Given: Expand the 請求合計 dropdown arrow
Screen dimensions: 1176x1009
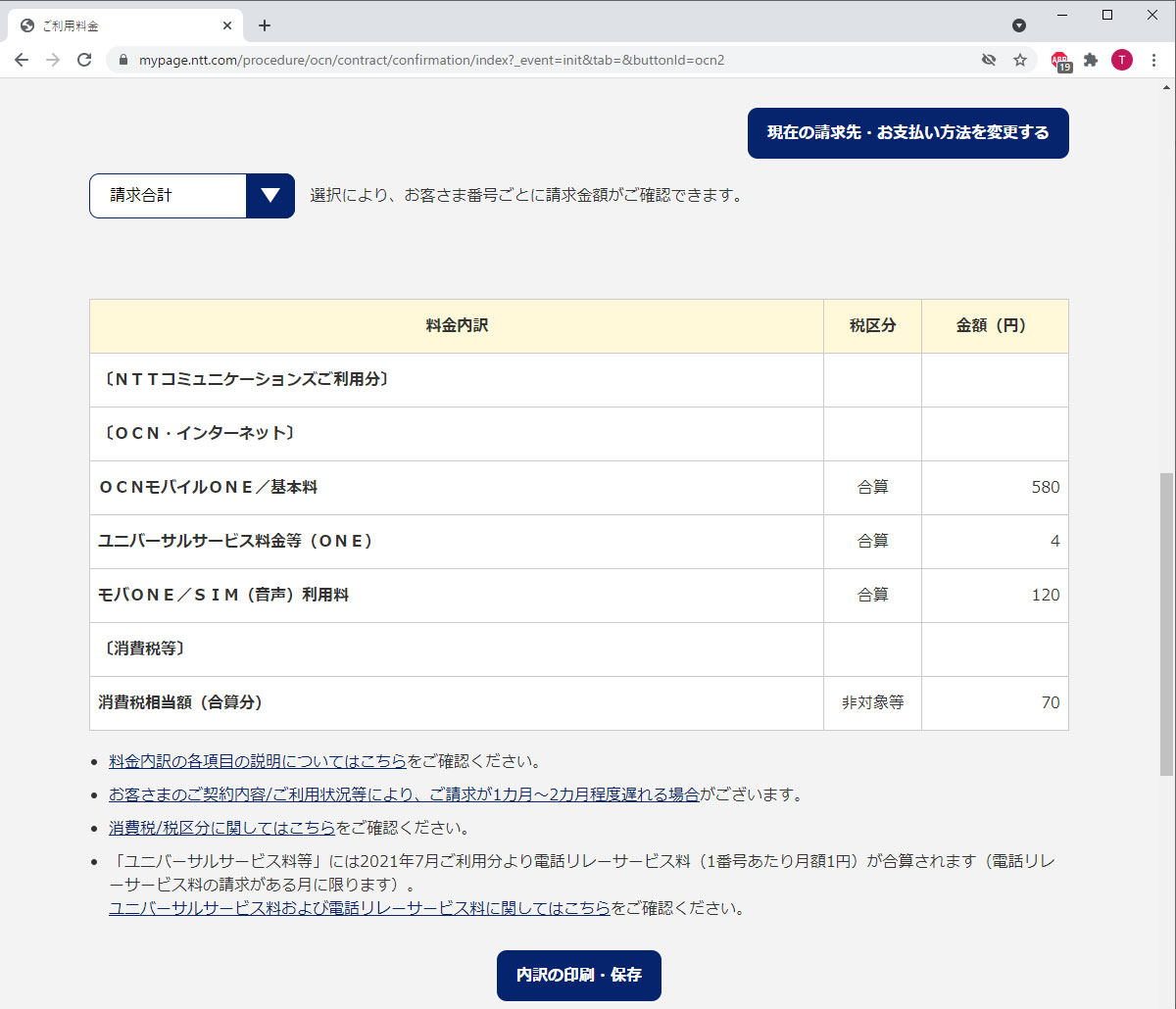Looking at the screenshot, I should click(x=270, y=196).
